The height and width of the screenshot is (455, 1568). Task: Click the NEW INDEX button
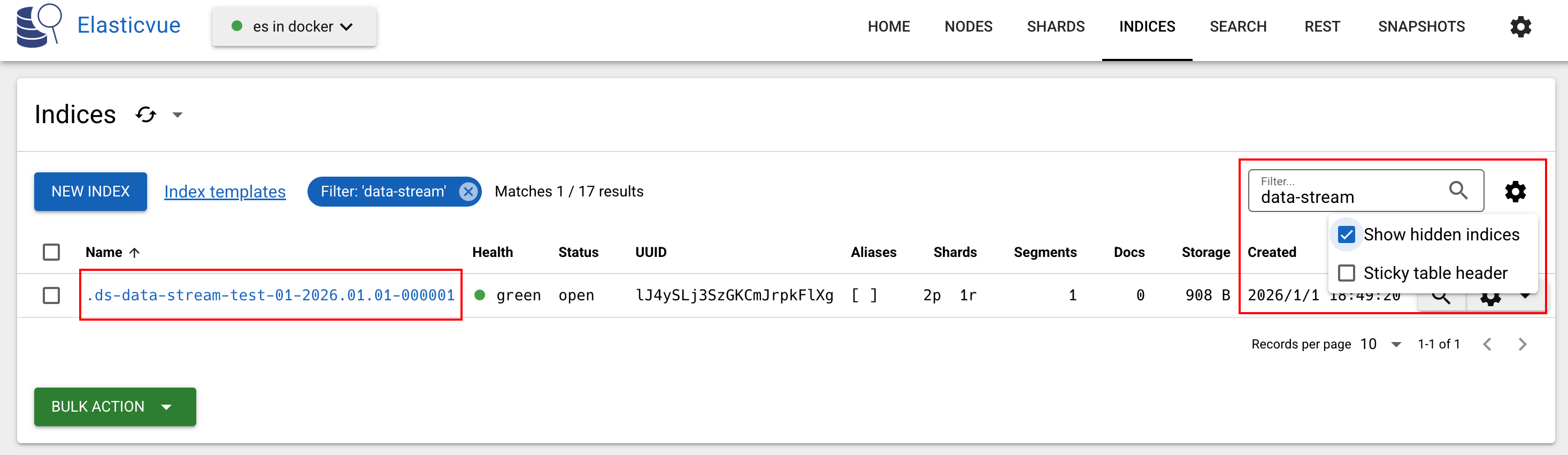[90, 191]
